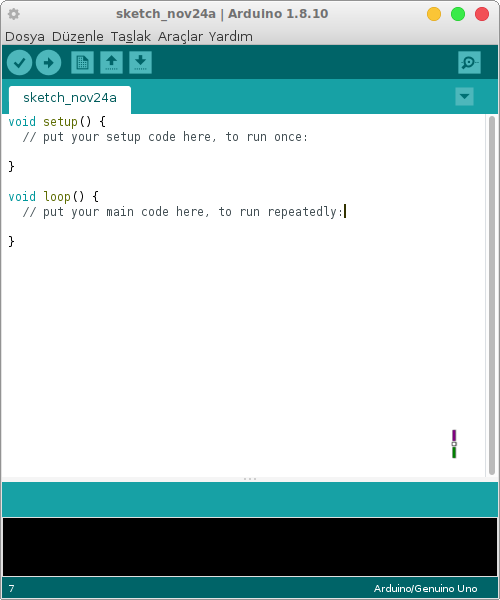The height and width of the screenshot is (600, 500).
Task: Expand the tab options dropdown arrow
Action: tap(464, 96)
